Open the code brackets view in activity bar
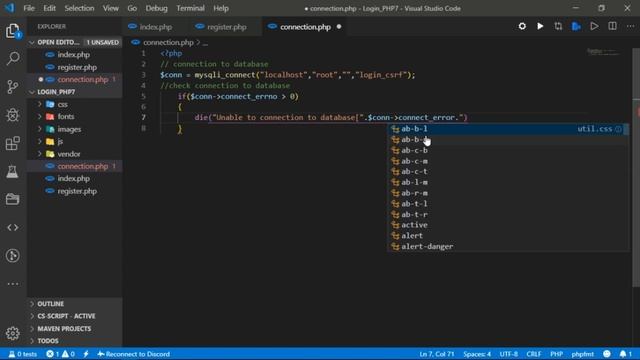This screenshot has height=360, width=640. pyautogui.click(x=13, y=227)
